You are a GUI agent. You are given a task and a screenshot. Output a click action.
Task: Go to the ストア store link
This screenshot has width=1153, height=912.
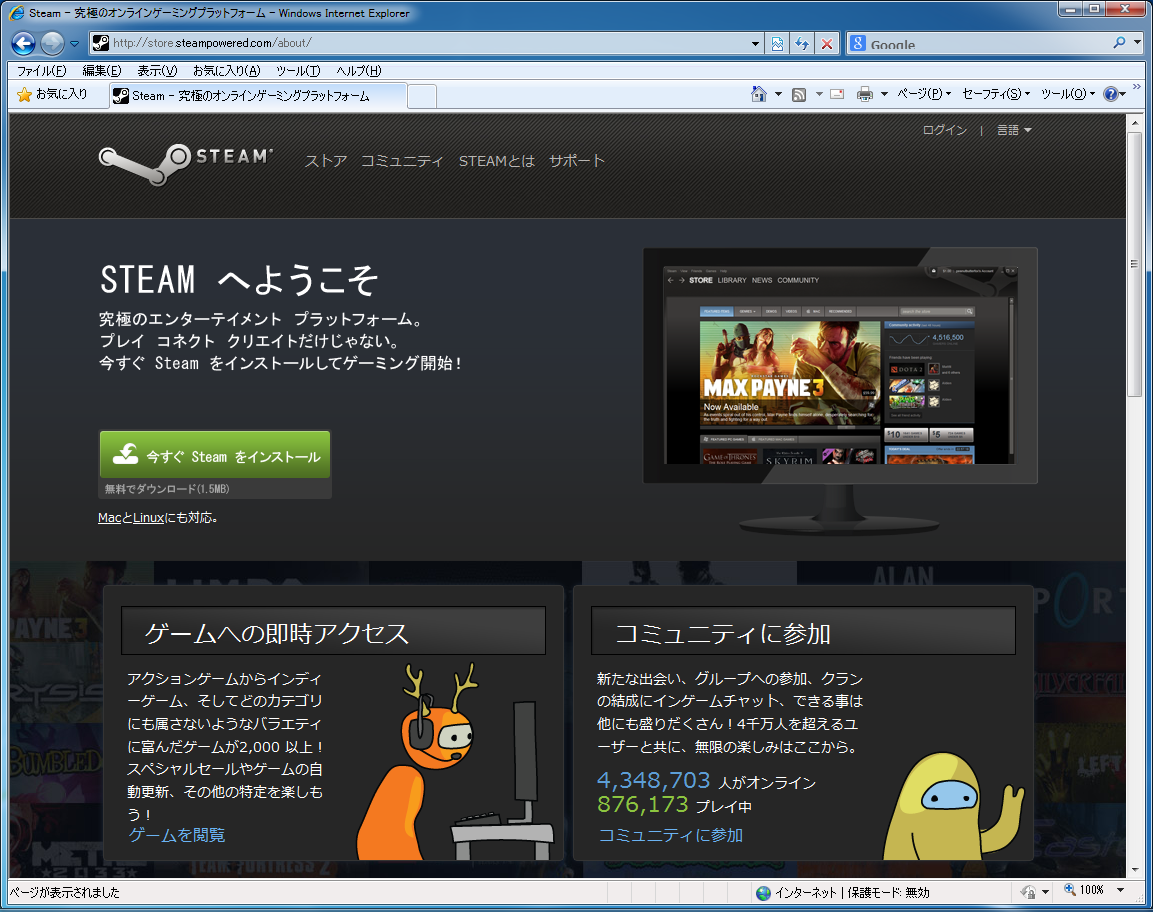pyautogui.click(x=326, y=160)
